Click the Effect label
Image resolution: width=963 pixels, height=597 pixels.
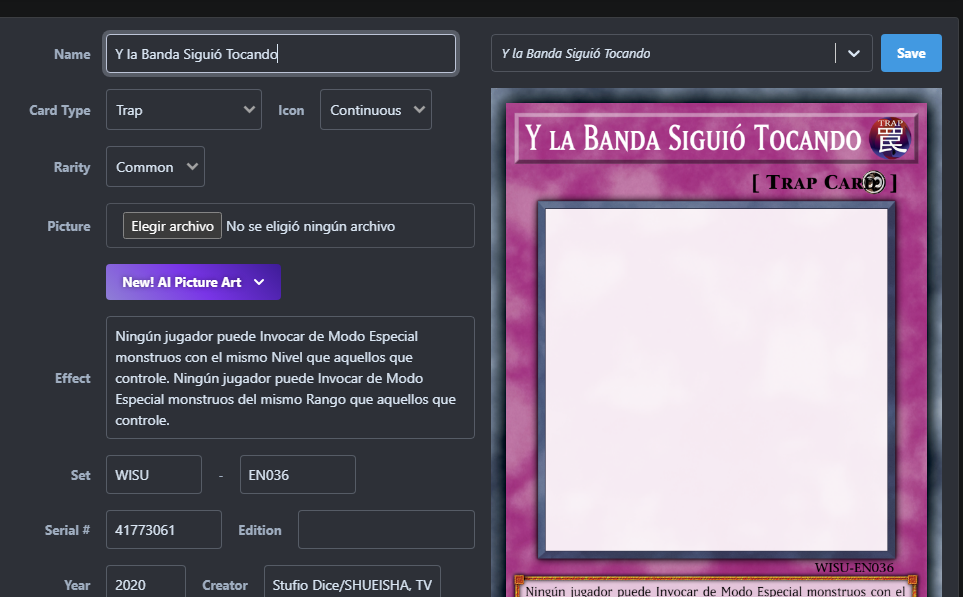[x=72, y=378]
